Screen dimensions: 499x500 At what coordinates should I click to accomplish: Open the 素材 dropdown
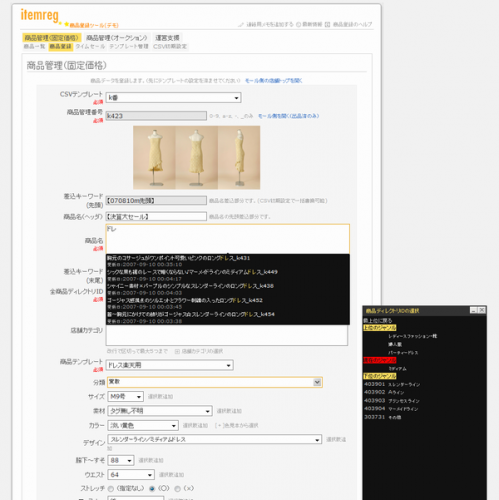pyautogui.click(x=160, y=411)
